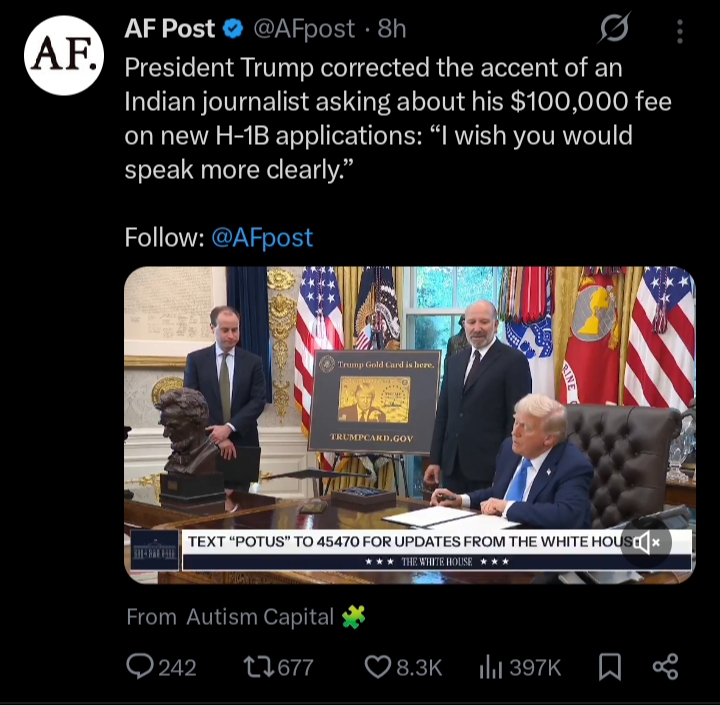Open the 8h timestamp link
Screen dimensions: 720x705
392,29
